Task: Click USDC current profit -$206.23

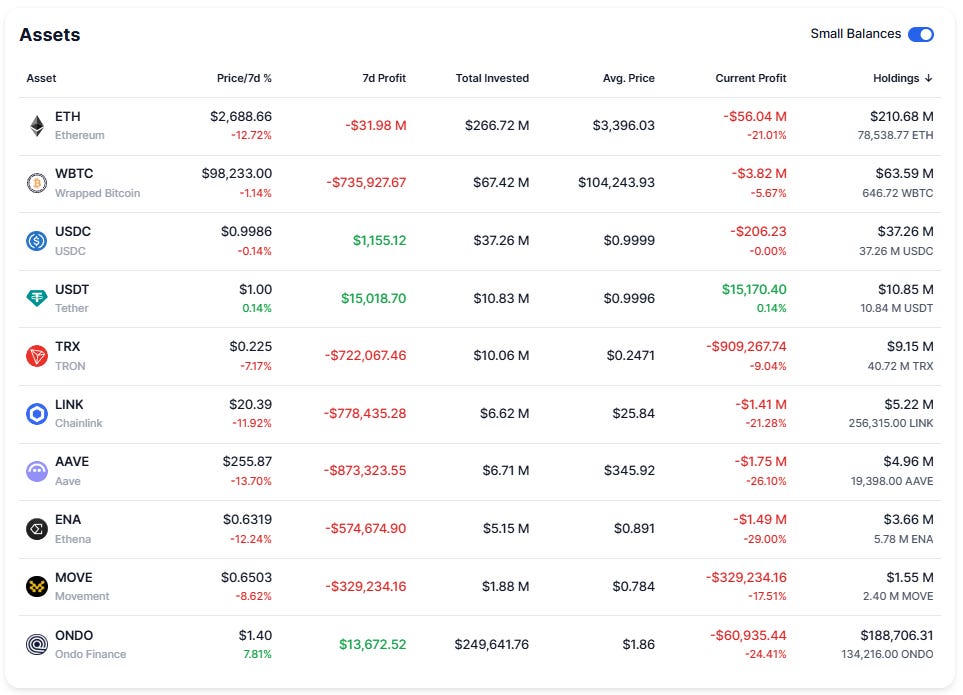Action: click(758, 231)
